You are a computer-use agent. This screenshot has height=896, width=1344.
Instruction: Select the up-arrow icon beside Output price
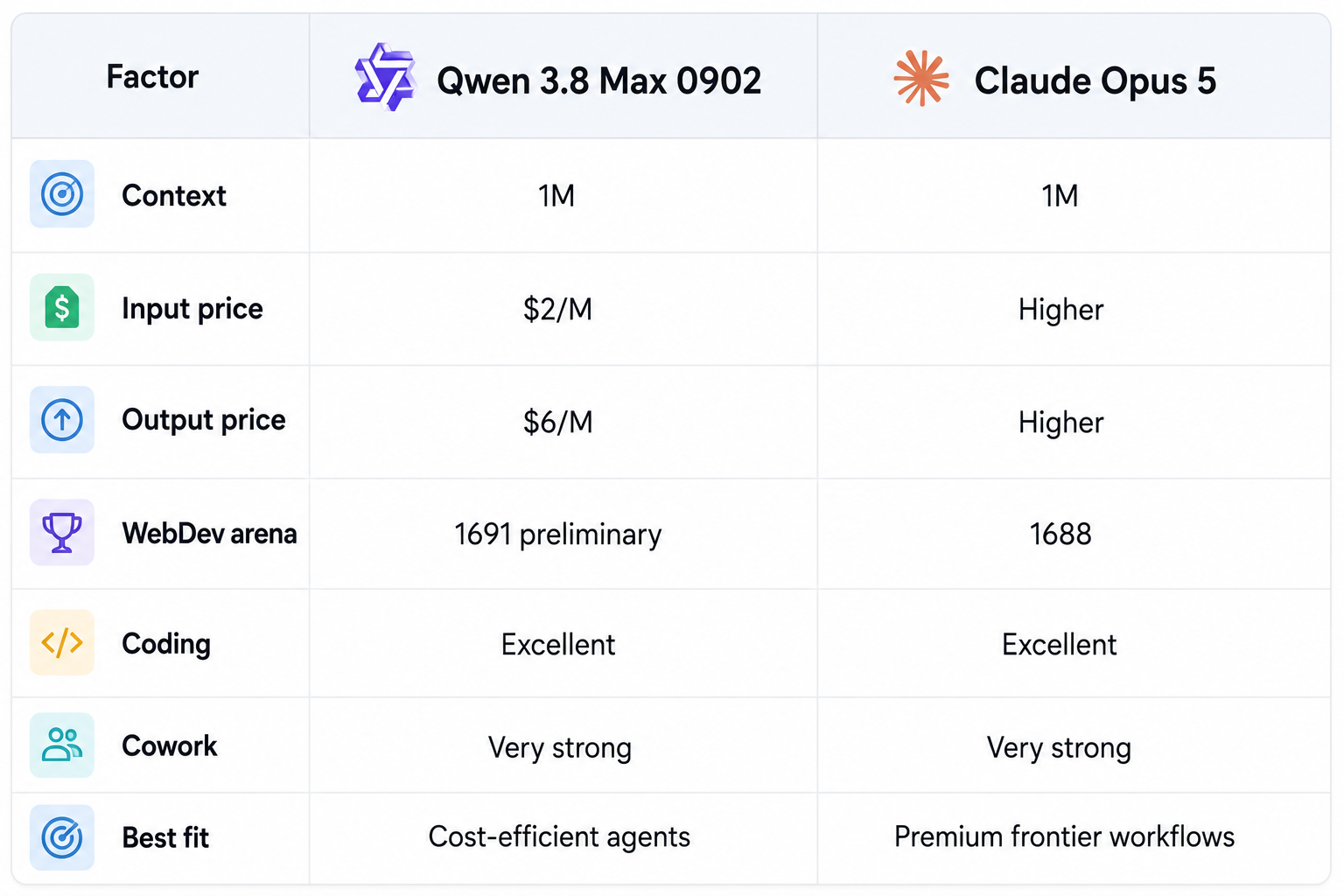click(x=62, y=420)
